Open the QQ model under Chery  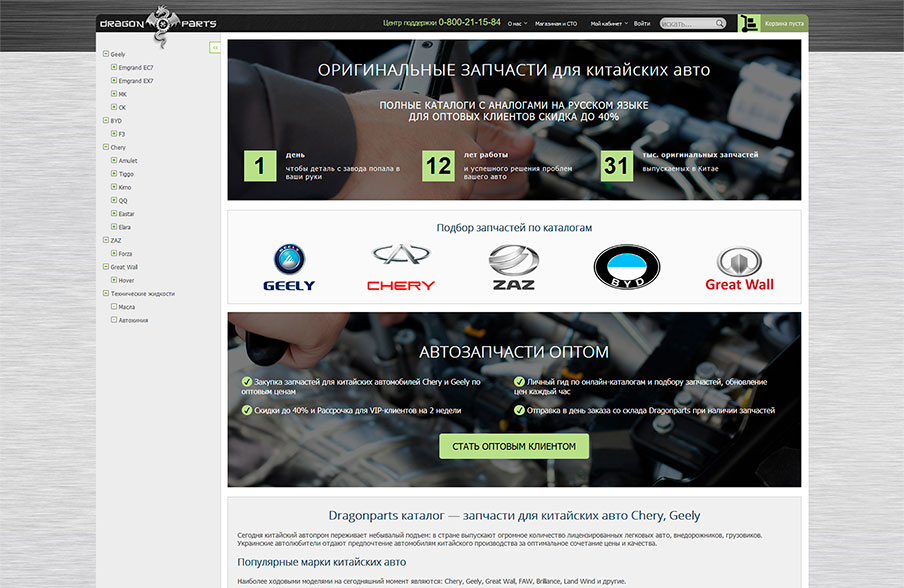tap(123, 201)
